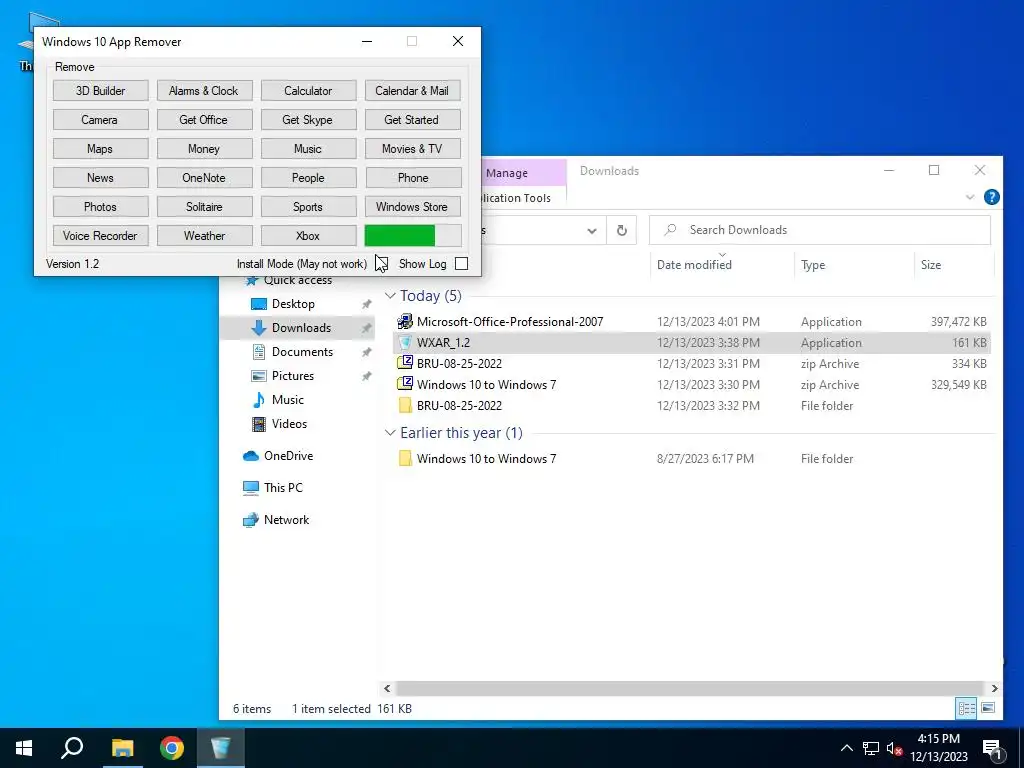
Task: Click the Search Downloads field
Action: pyautogui.click(x=820, y=230)
